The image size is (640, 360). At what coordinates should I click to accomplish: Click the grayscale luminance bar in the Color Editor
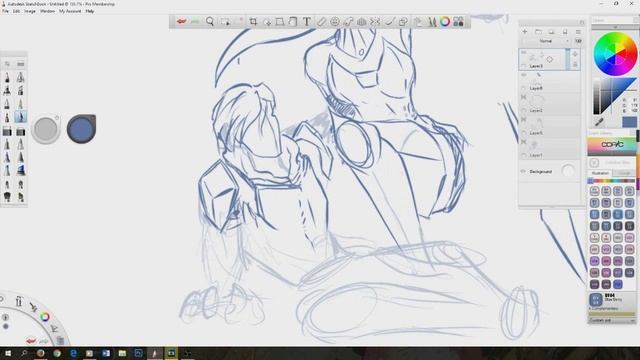point(597,96)
